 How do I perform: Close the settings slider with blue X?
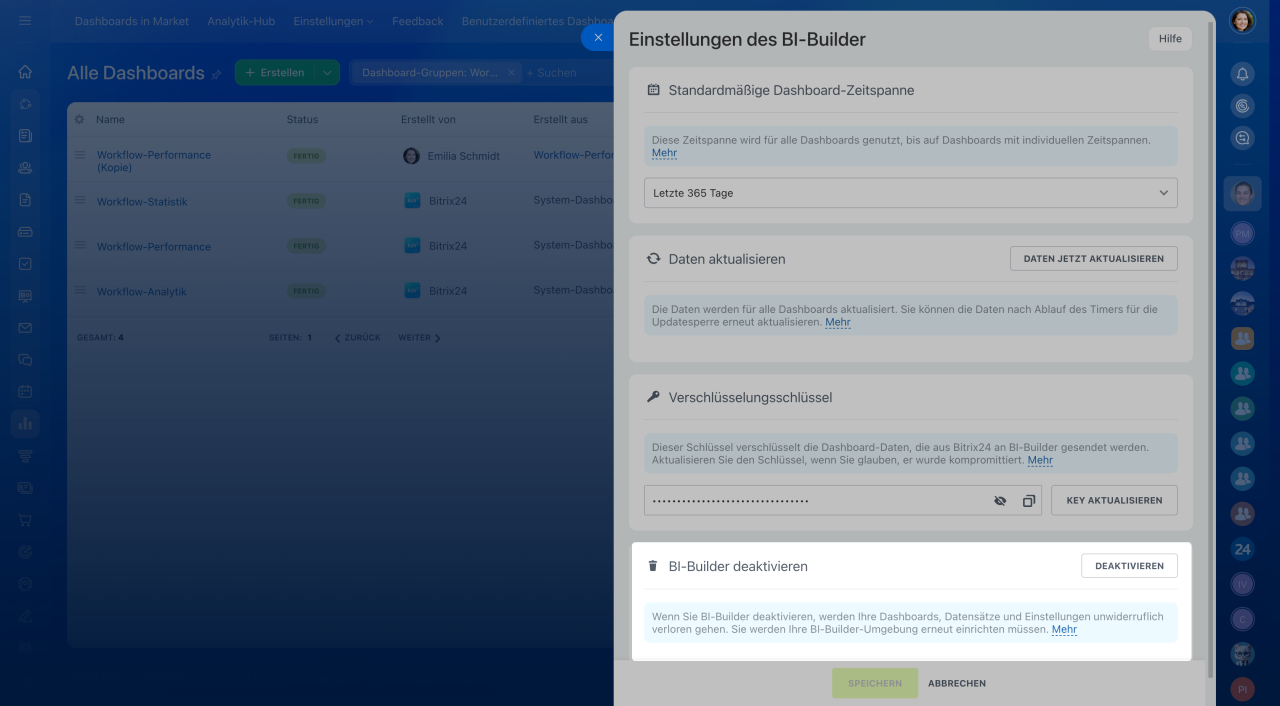tap(598, 37)
